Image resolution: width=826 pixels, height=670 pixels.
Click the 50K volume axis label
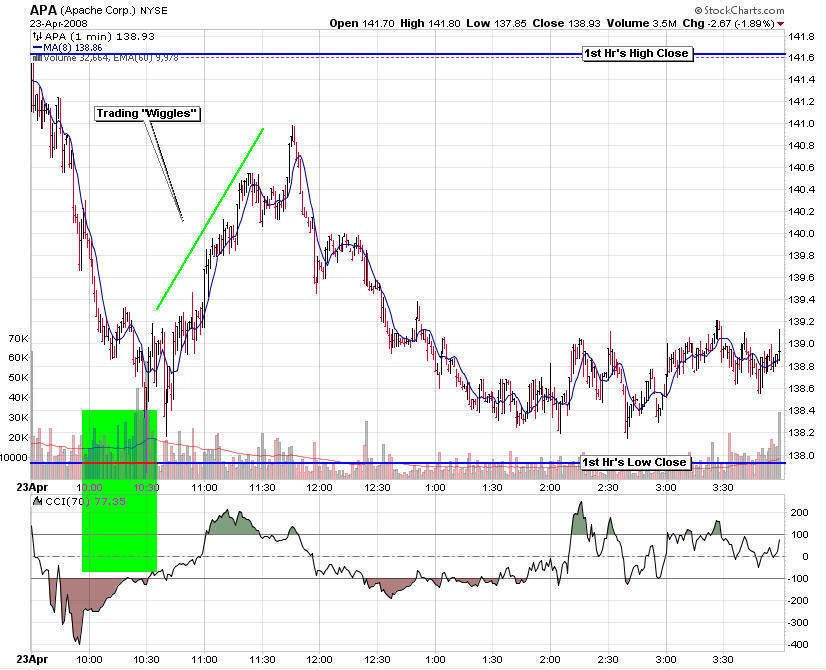[18, 378]
